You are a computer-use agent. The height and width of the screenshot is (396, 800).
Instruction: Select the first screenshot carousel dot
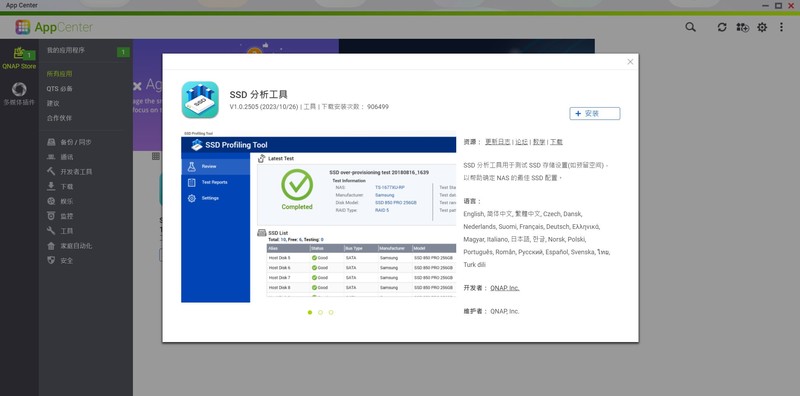(310, 312)
